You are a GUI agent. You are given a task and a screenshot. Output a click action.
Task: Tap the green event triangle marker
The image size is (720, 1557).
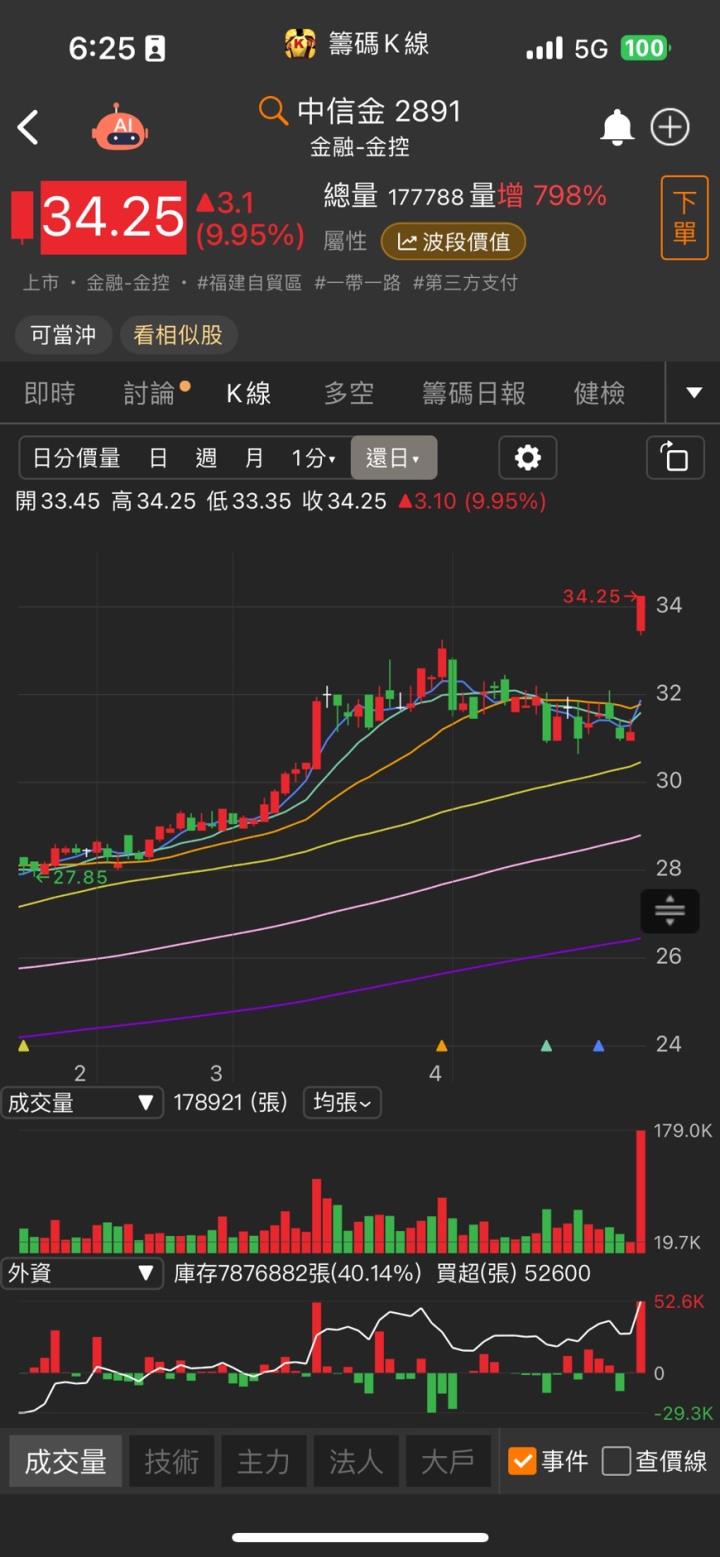[546, 1046]
